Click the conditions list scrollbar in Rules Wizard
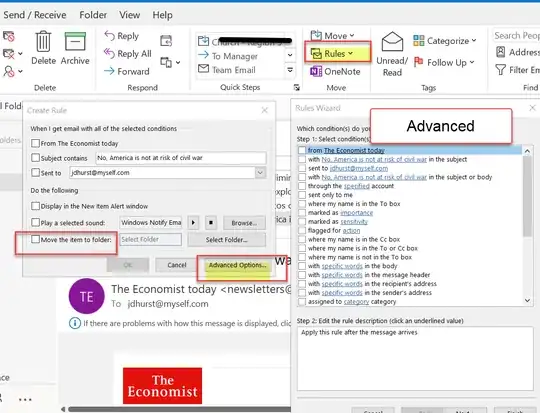 tap(527, 196)
